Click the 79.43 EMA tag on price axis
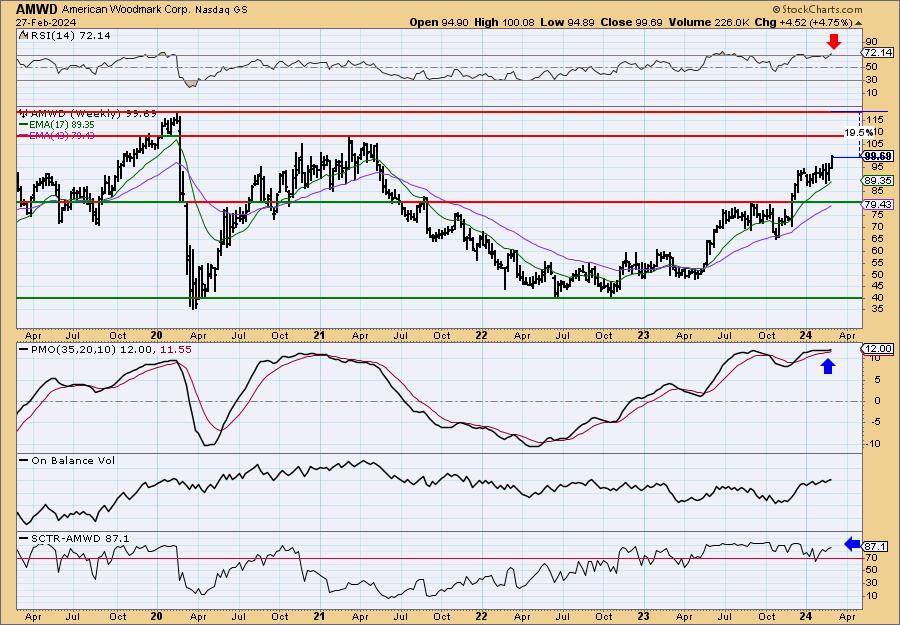This screenshot has height=625, width=900. pos(878,204)
